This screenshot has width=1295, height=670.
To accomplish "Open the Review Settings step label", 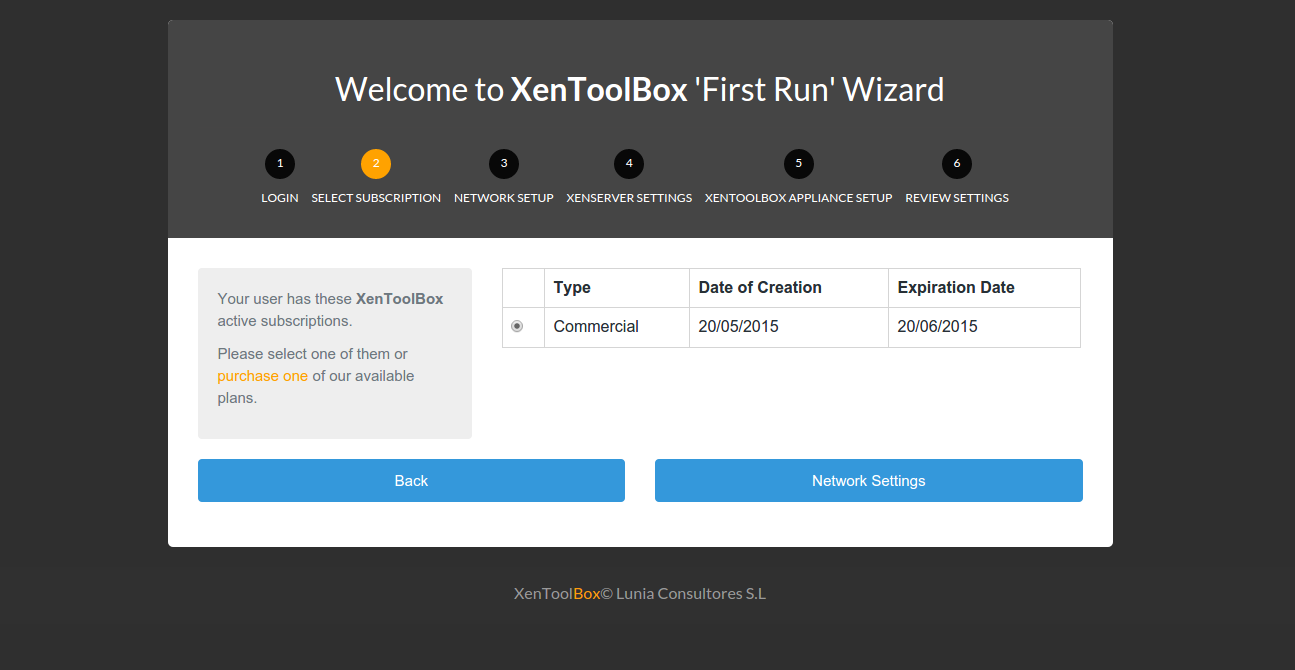I will pos(957,198).
